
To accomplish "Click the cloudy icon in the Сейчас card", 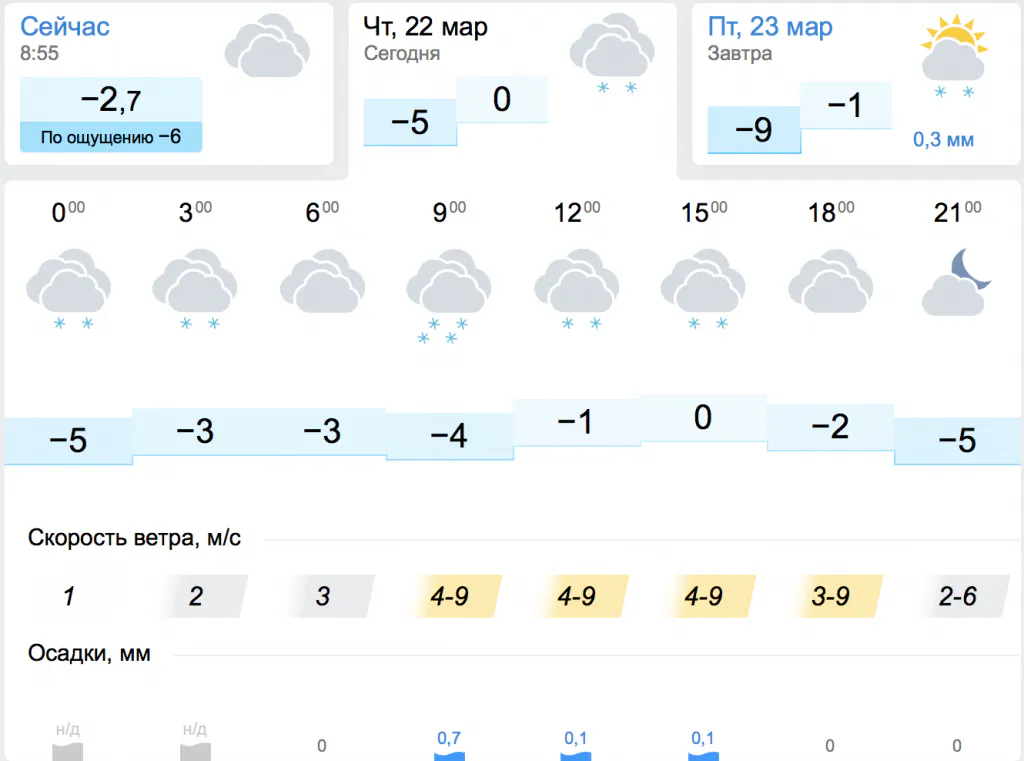I will tap(265, 46).
